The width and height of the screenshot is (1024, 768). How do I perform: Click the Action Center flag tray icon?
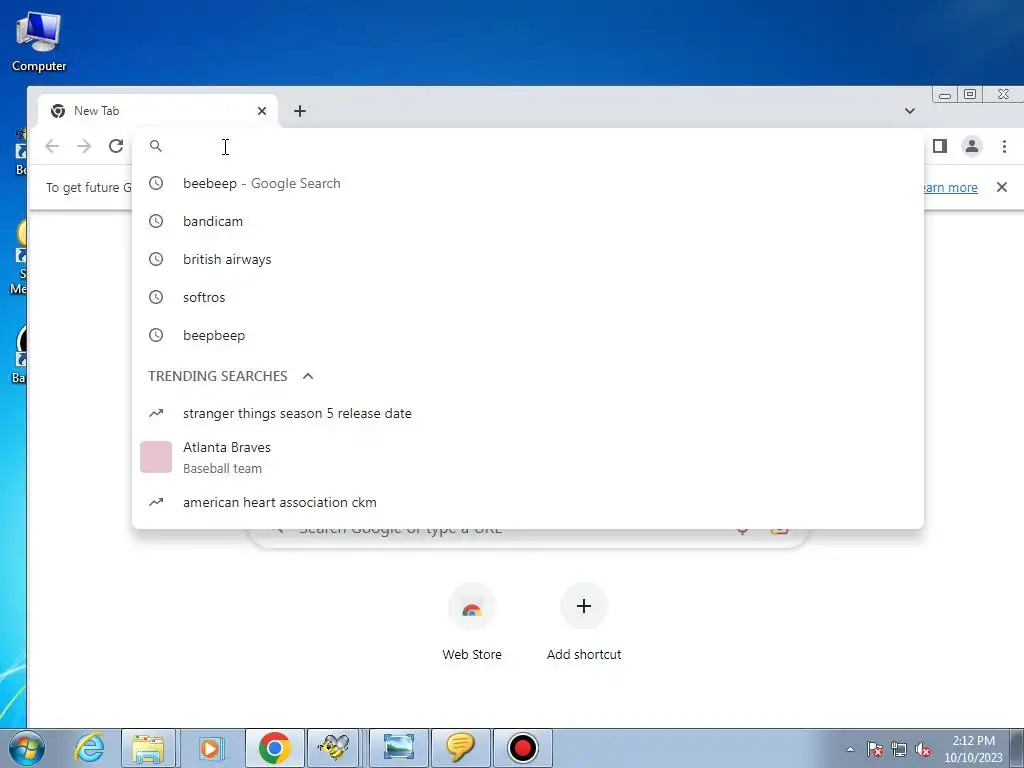875,749
